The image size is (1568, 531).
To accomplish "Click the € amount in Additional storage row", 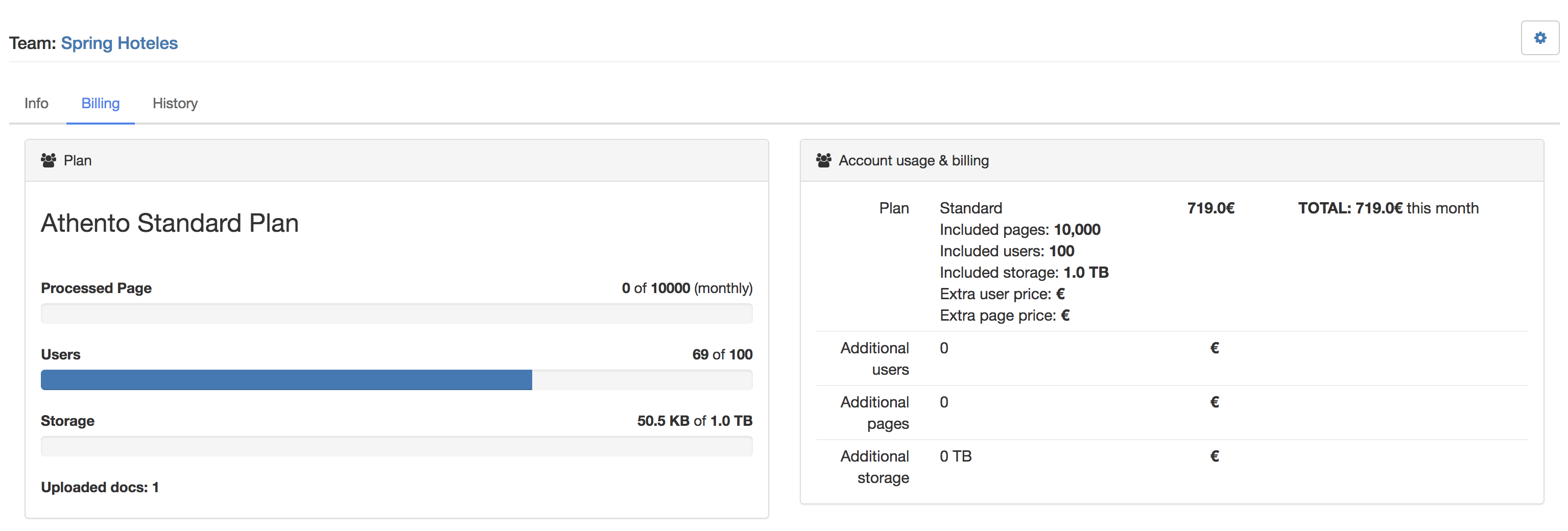I will tap(1215, 457).
